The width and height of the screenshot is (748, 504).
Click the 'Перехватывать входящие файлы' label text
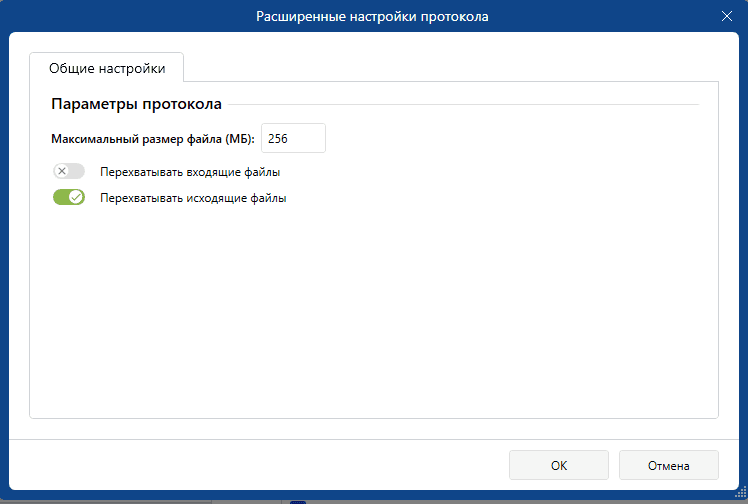click(x=190, y=171)
